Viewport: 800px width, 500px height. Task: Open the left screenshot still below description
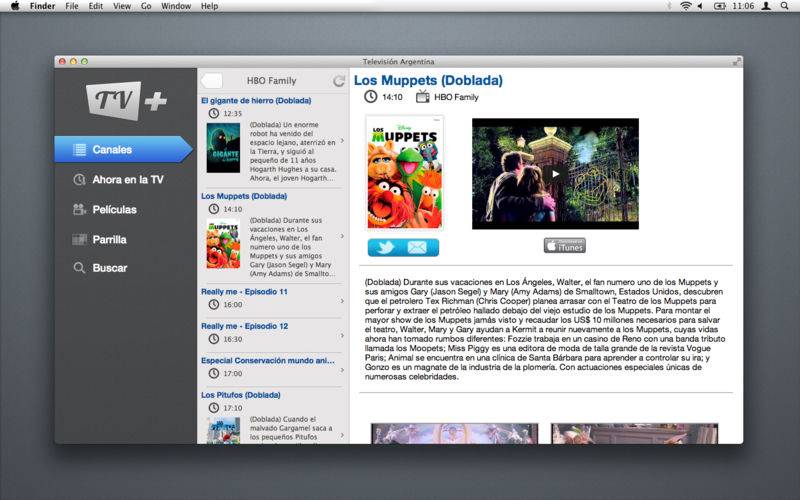[454, 433]
